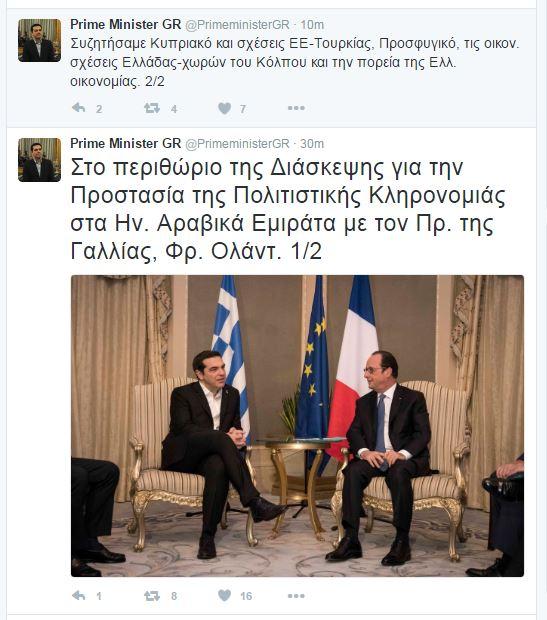The image size is (547, 620).
Task: Like the first tweet with 7 likes
Action: (225, 108)
